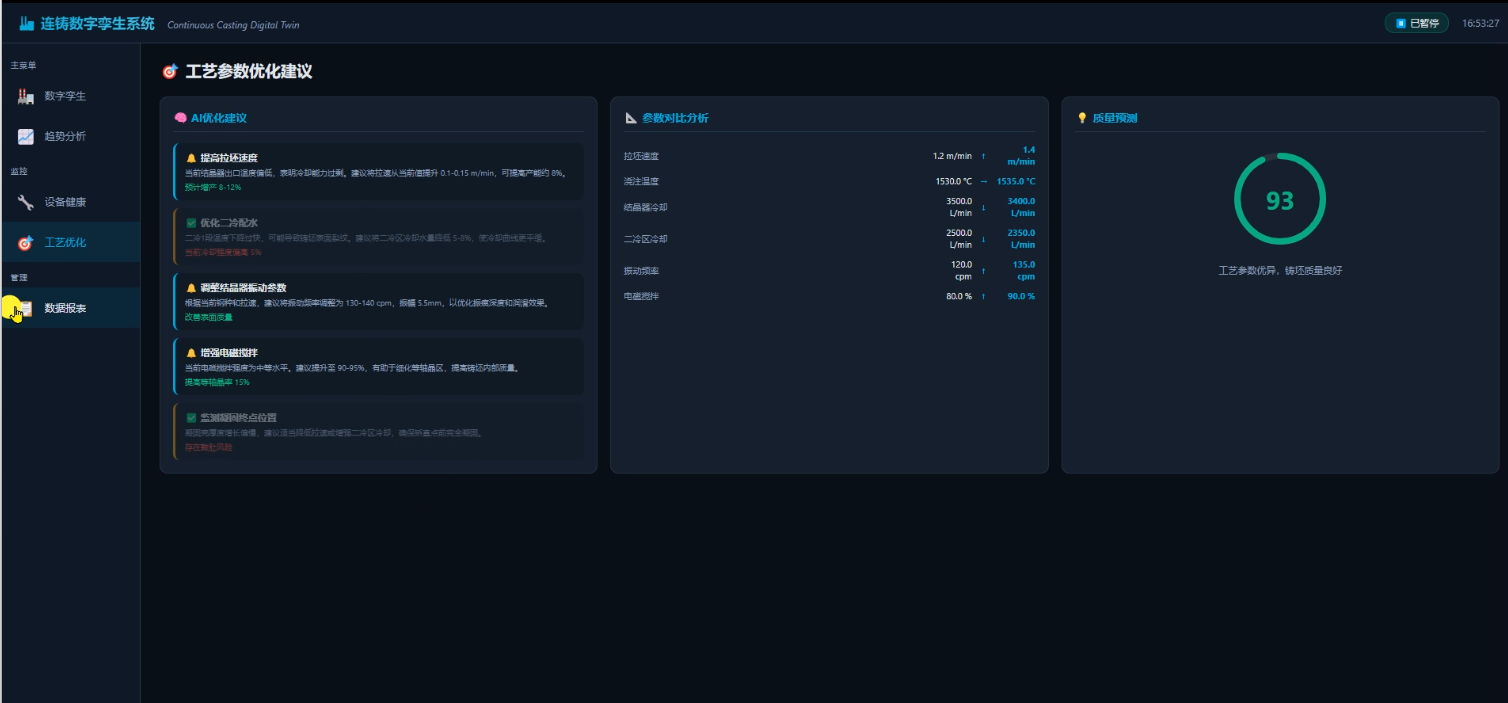Click the clock showing 16:53:27
1508x703 pixels.
click(x=1480, y=23)
